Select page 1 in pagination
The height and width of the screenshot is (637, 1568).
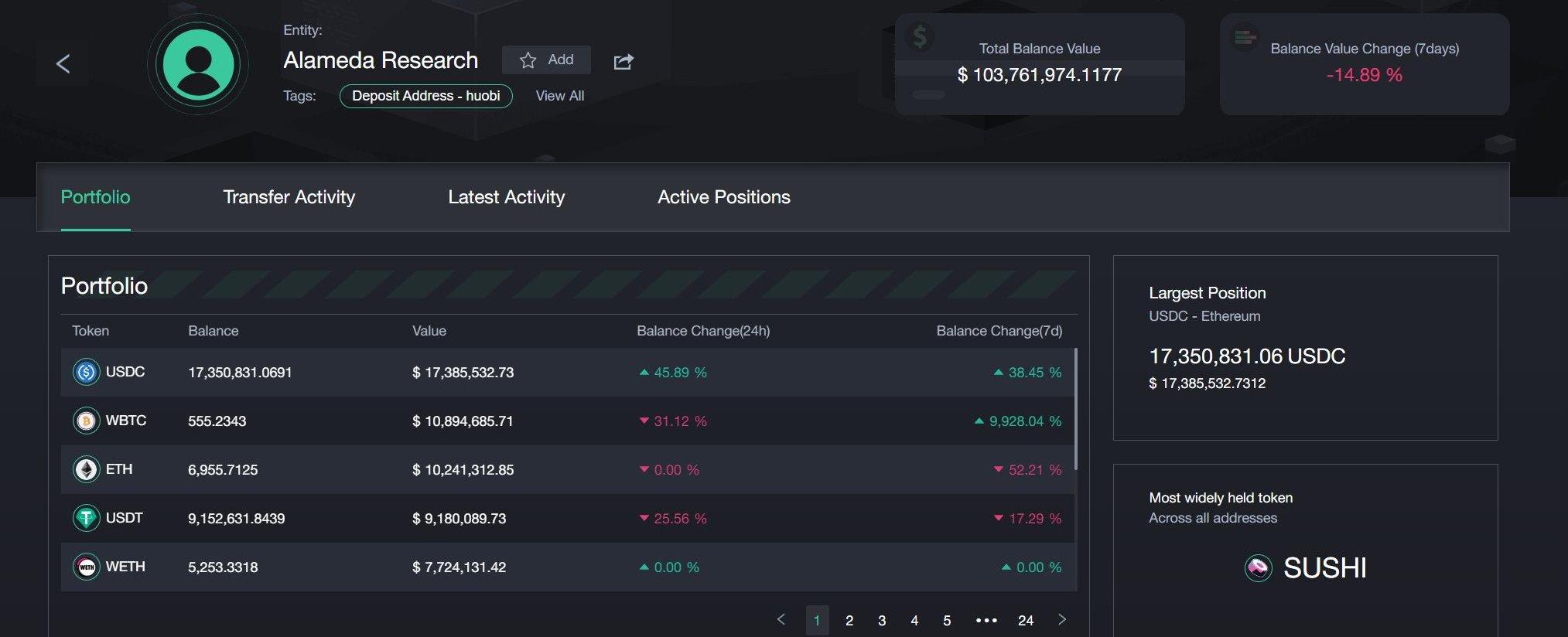pos(817,620)
